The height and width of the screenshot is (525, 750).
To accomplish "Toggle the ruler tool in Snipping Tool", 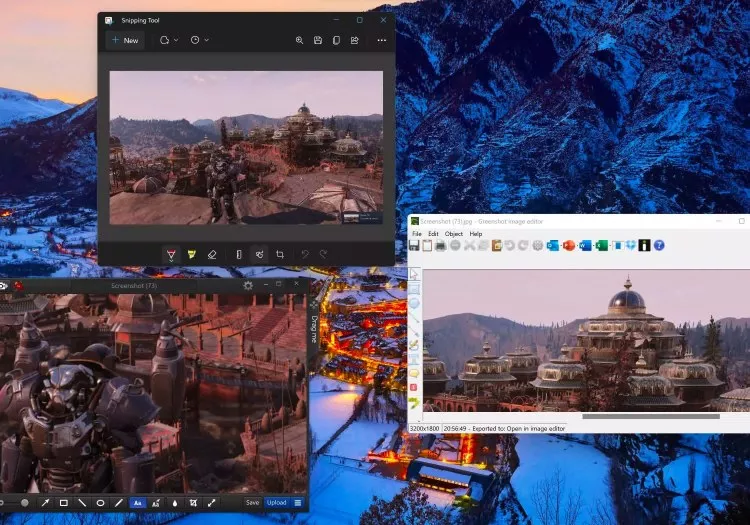I will click(x=239, y=255).
